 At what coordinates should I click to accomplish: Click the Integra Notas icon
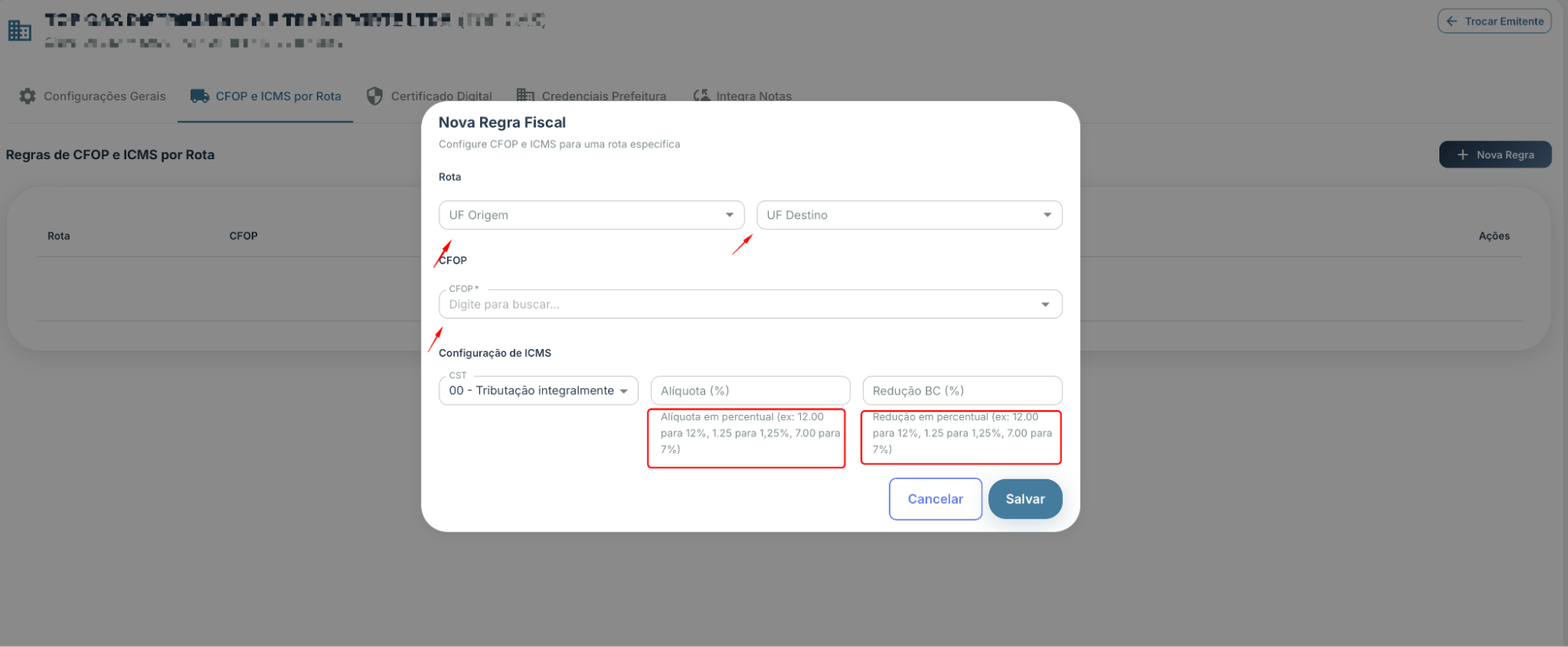pyautogui.click(x=701, y=95)
